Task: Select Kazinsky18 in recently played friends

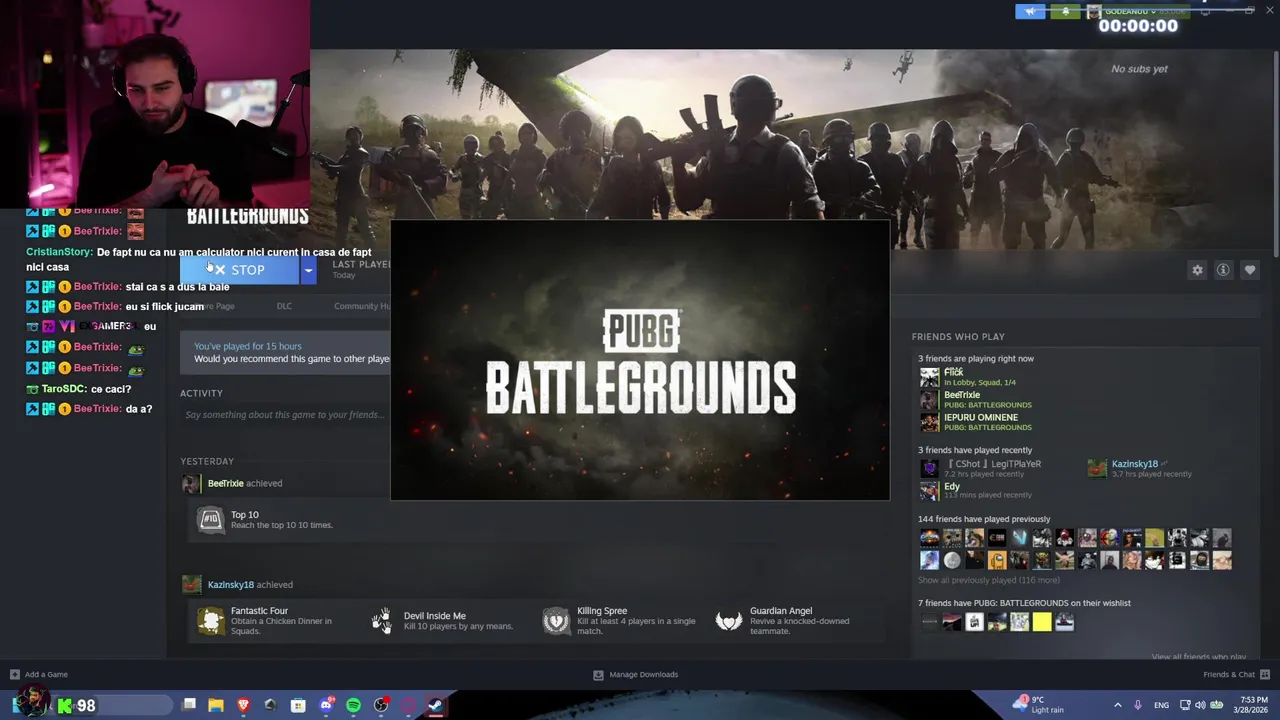Action: [x=1135, y=464]
